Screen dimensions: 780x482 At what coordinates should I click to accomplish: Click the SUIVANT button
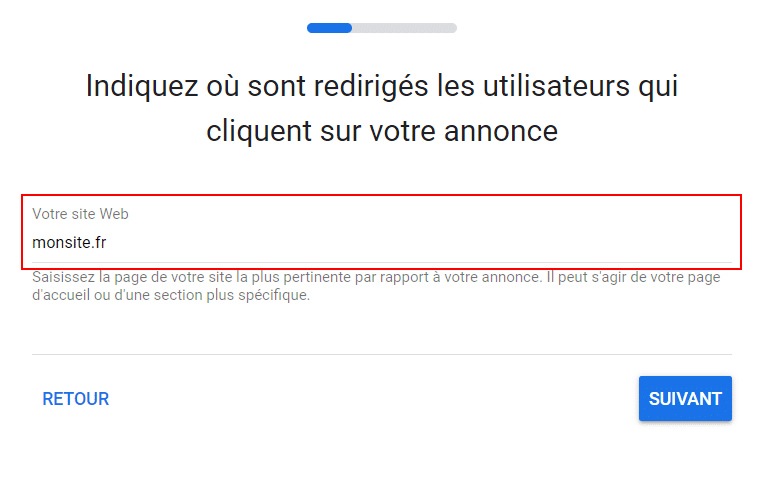(x=685, y=399)
